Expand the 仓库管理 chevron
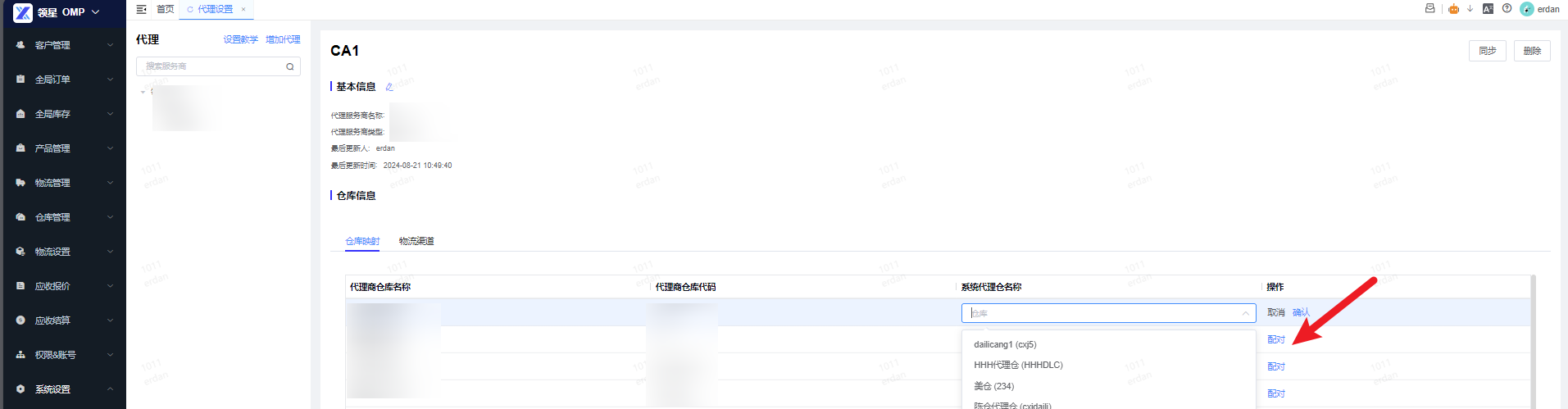This screenshot has height=409, width=1568. tap(110, 217)
